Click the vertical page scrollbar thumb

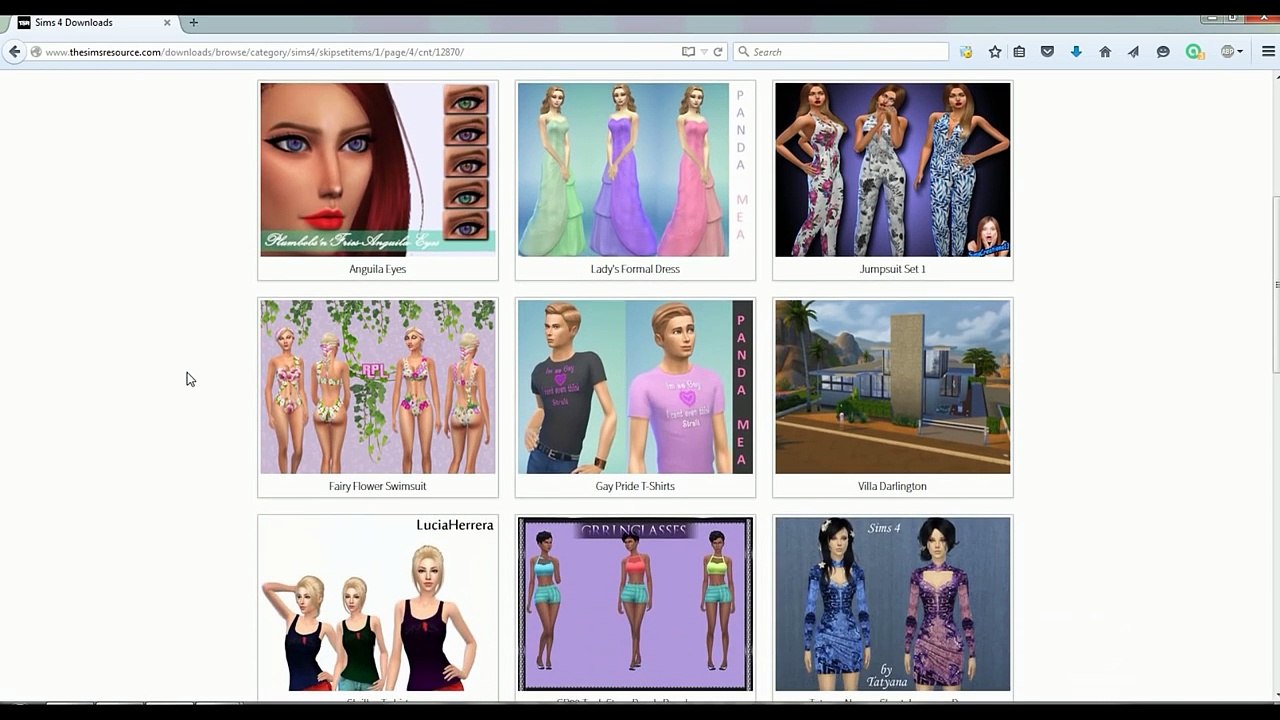(1274, 285)
